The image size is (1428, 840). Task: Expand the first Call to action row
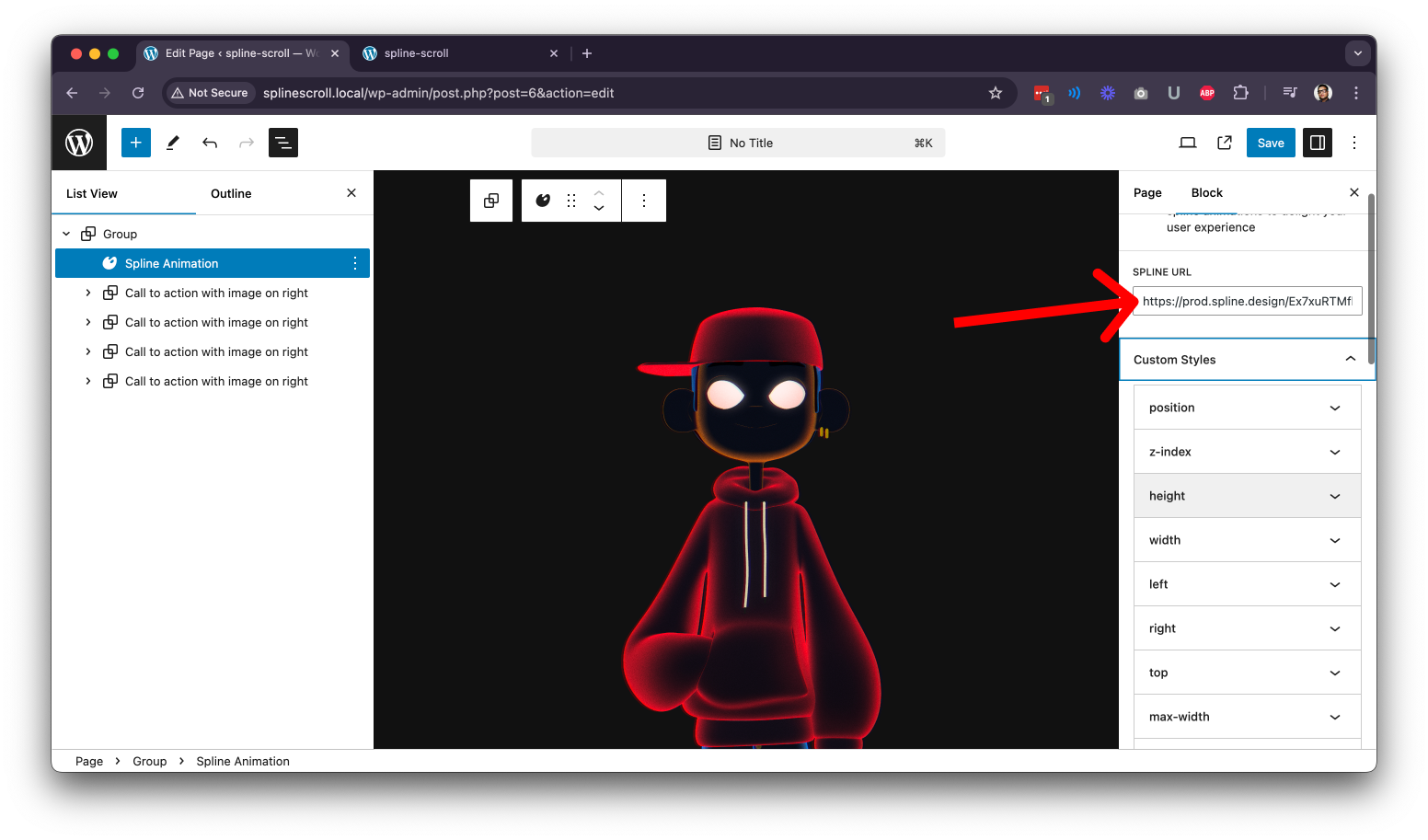click(88, 293)
